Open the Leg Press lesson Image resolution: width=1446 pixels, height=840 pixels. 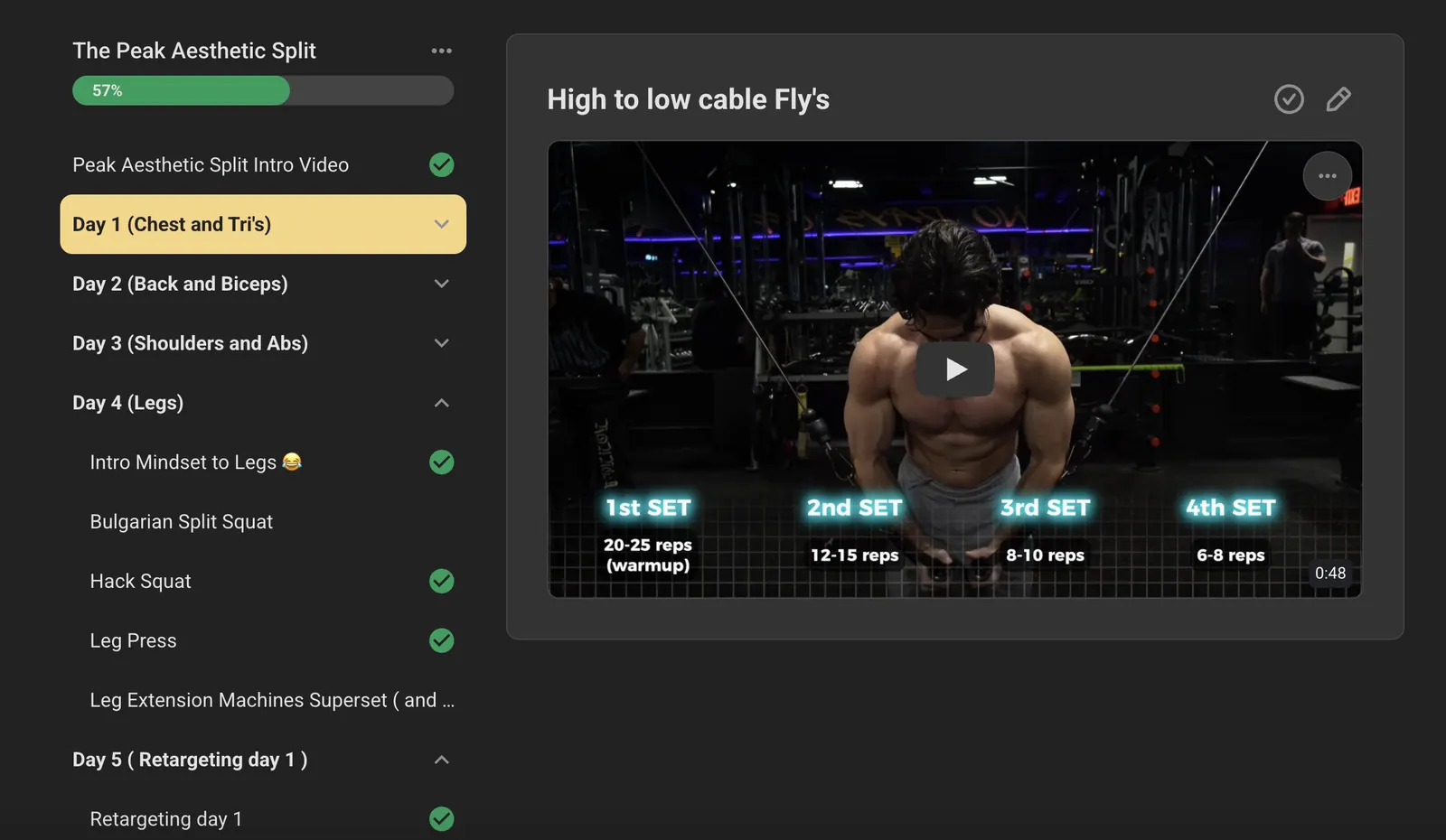[133, 640]
